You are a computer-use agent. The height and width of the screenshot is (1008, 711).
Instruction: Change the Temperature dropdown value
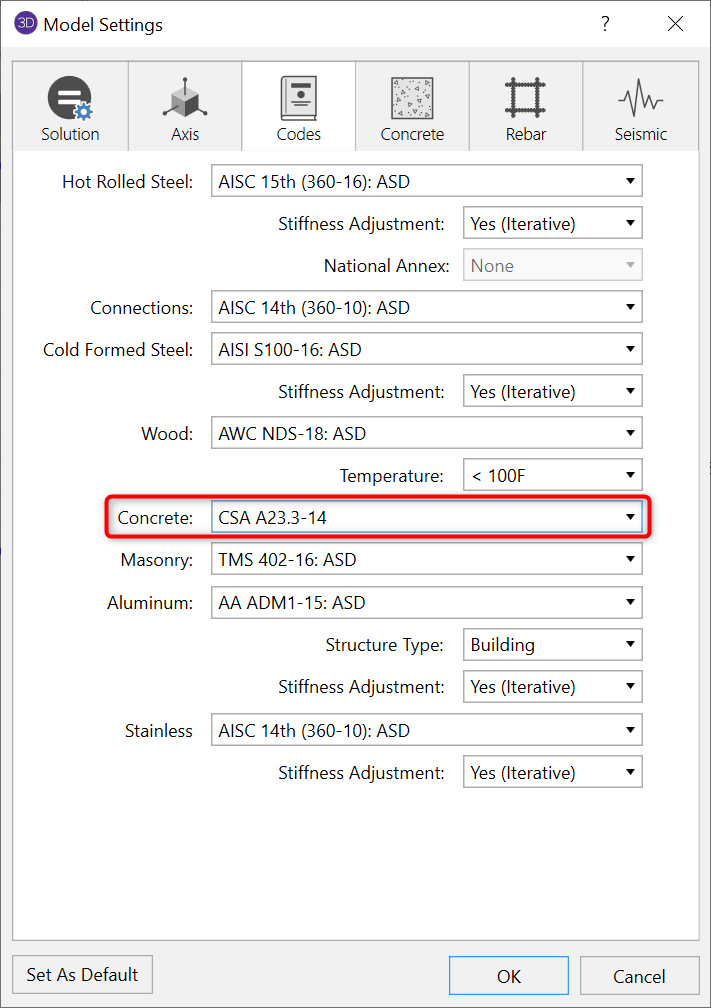[x=552, y=476]
